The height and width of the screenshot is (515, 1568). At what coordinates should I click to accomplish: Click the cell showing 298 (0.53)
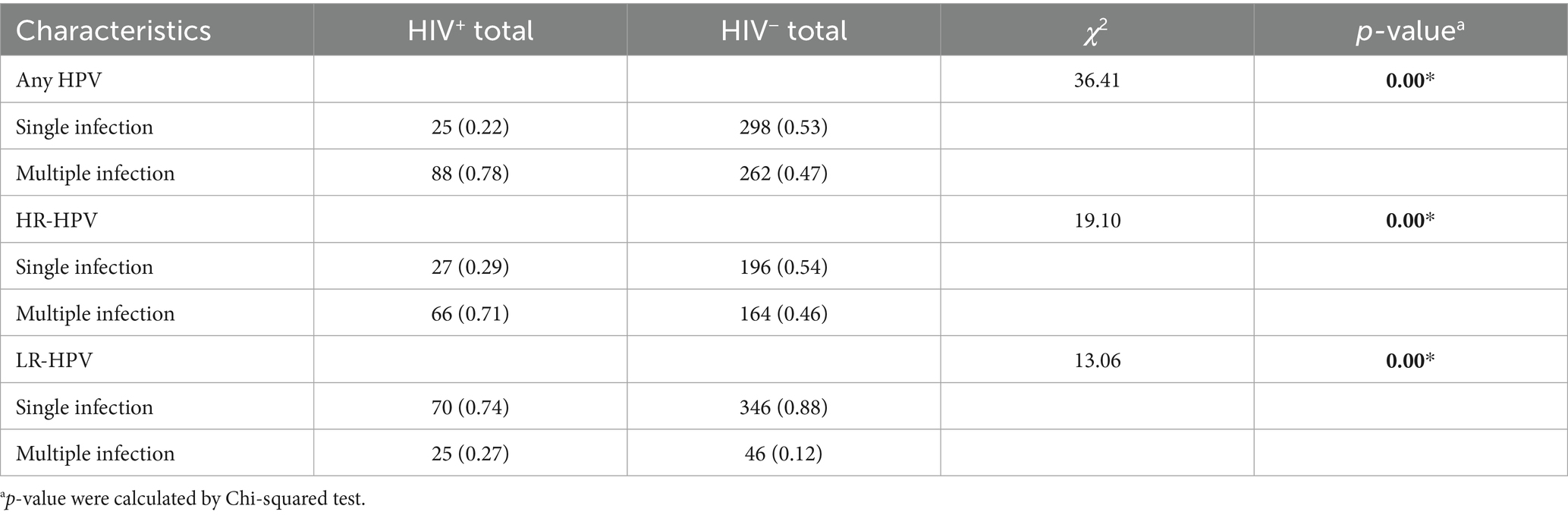[784, 127]
